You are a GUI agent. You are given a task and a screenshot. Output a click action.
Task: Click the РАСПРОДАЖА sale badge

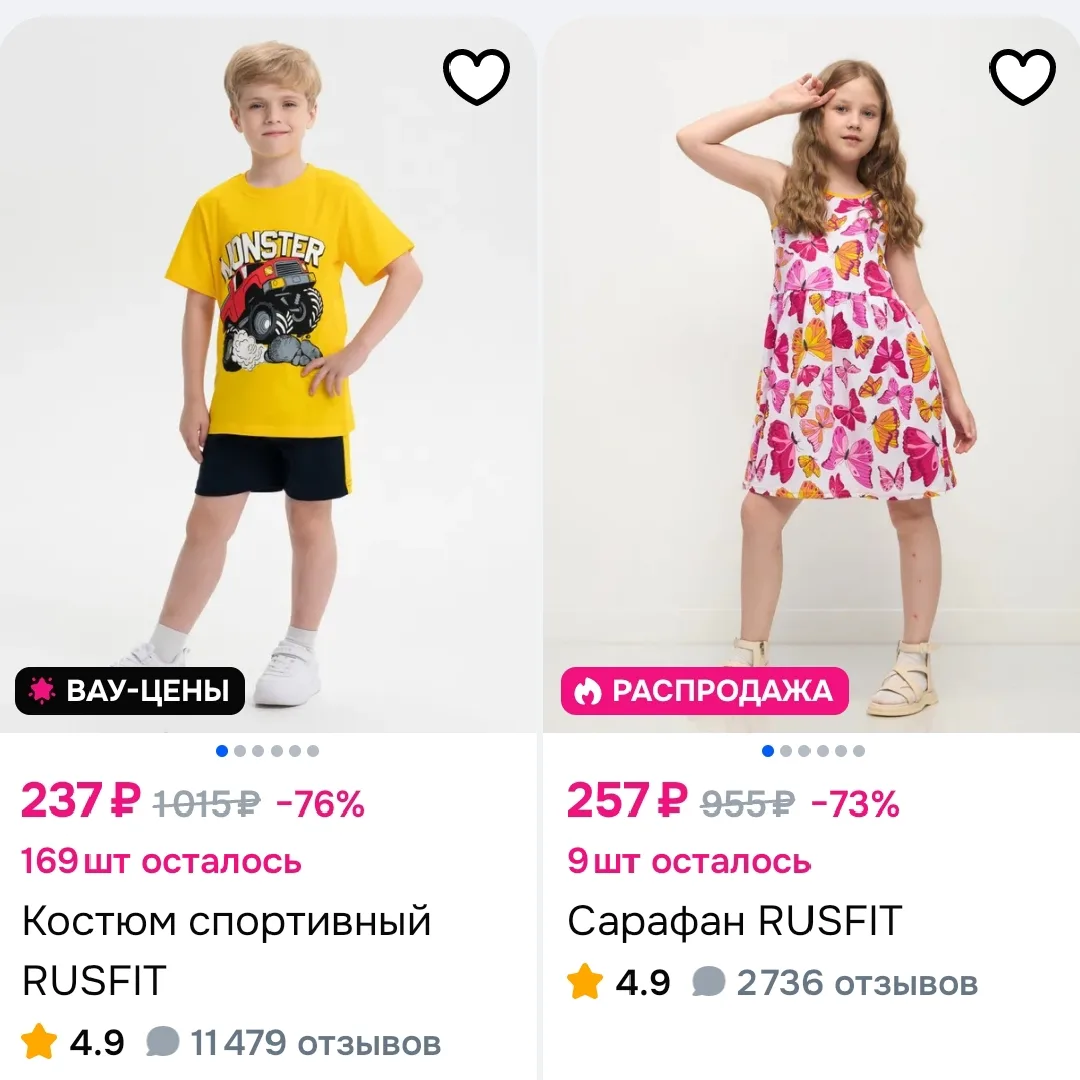click(705, 691)
